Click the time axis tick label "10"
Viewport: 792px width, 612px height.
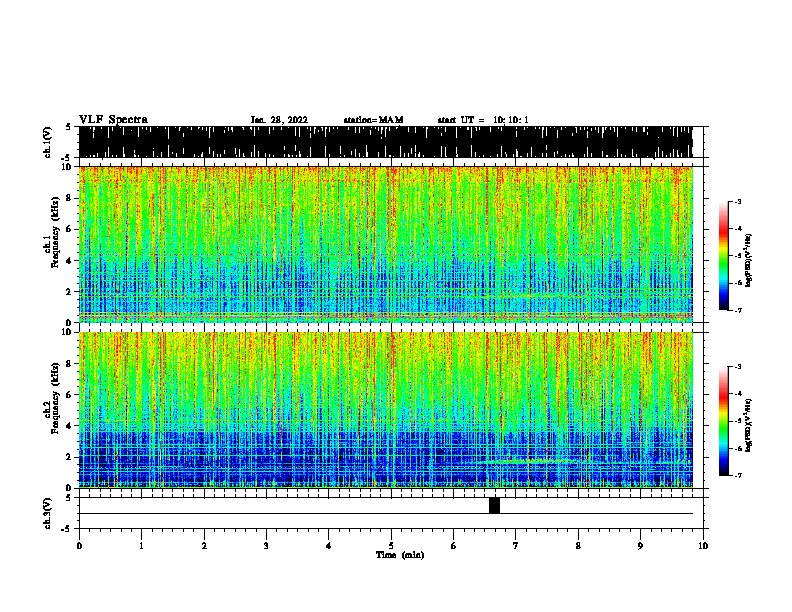pyautogui.click(x=703, y=546)
